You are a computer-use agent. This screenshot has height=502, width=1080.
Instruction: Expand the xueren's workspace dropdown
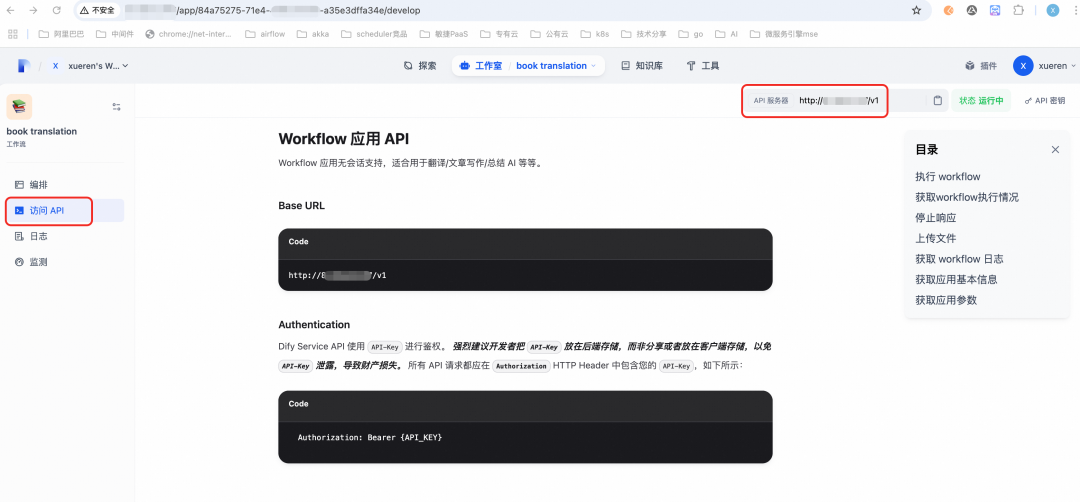[x=97, y=66]
